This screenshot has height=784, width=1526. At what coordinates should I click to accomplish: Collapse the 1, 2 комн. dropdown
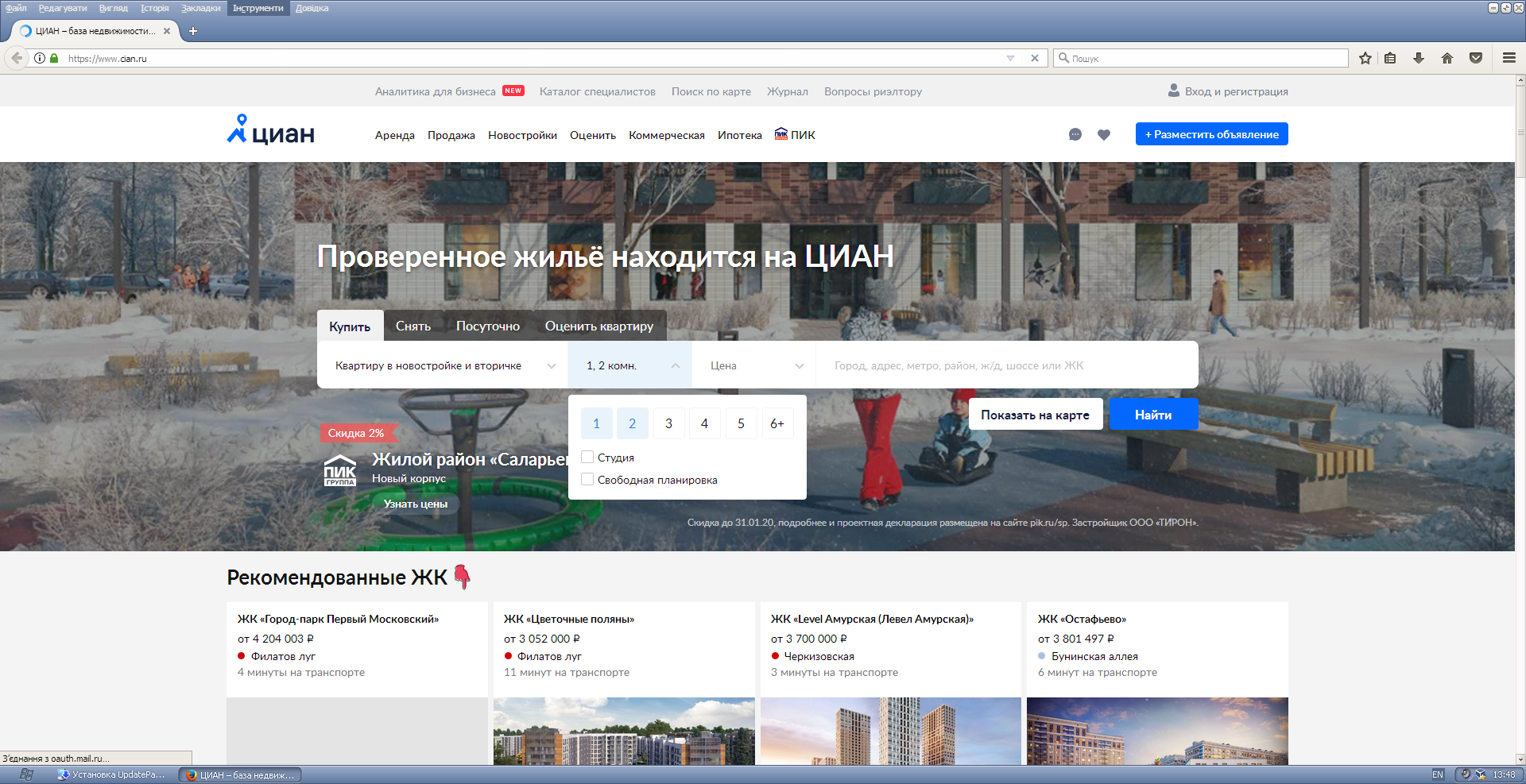pyautogui.click(x=629, y=365)
